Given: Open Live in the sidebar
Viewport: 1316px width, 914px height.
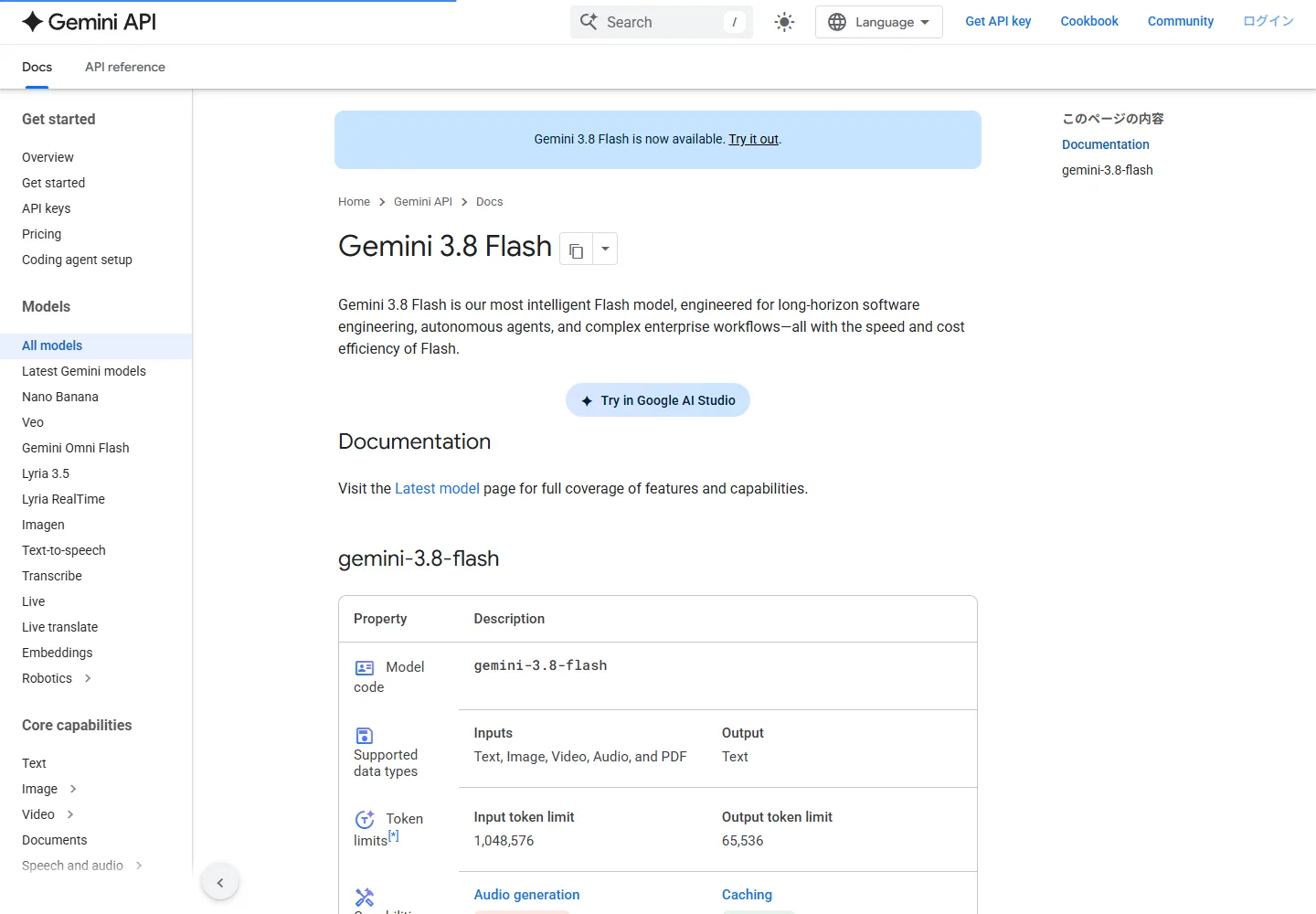Looking at the screenshot, I should pos(33,601).
